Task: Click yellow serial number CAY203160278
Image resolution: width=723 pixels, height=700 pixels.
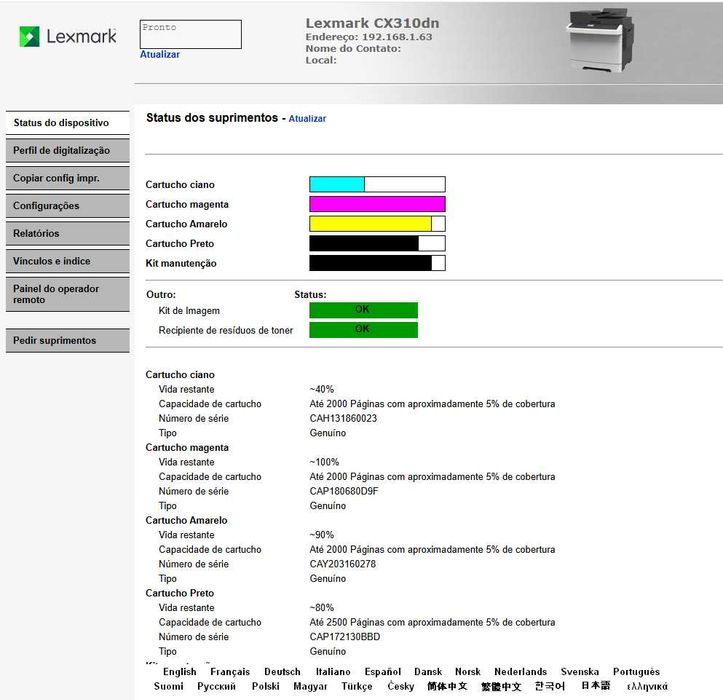Action: (343, 564)
